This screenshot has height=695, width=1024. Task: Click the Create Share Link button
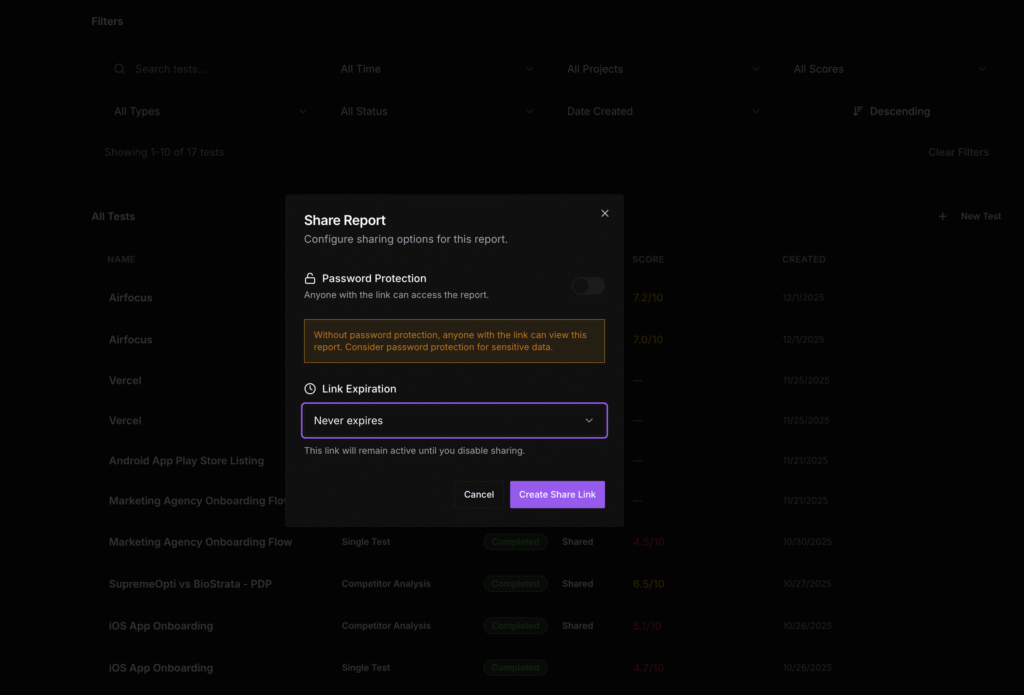[x=557, y=494]
